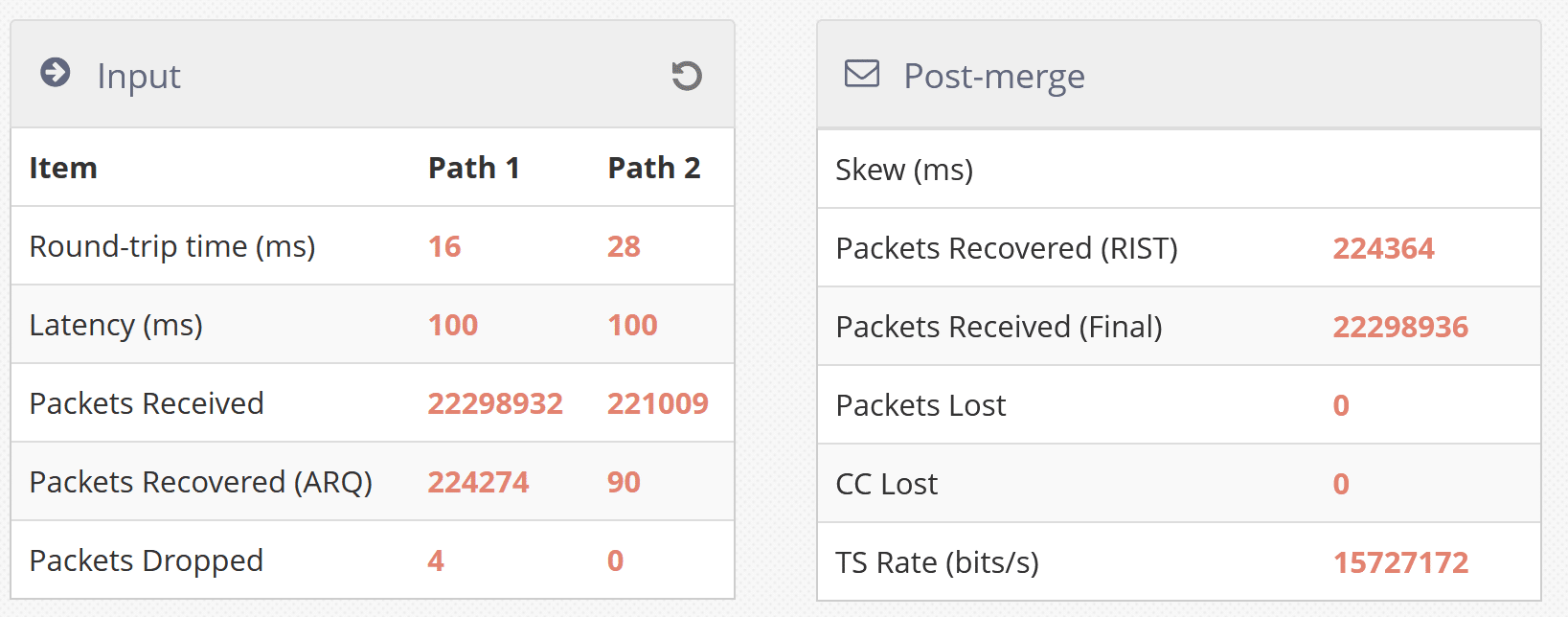Viewport: 1568px width, 617px height.
Task: Click the Item column header
Action: click(63, 168)
